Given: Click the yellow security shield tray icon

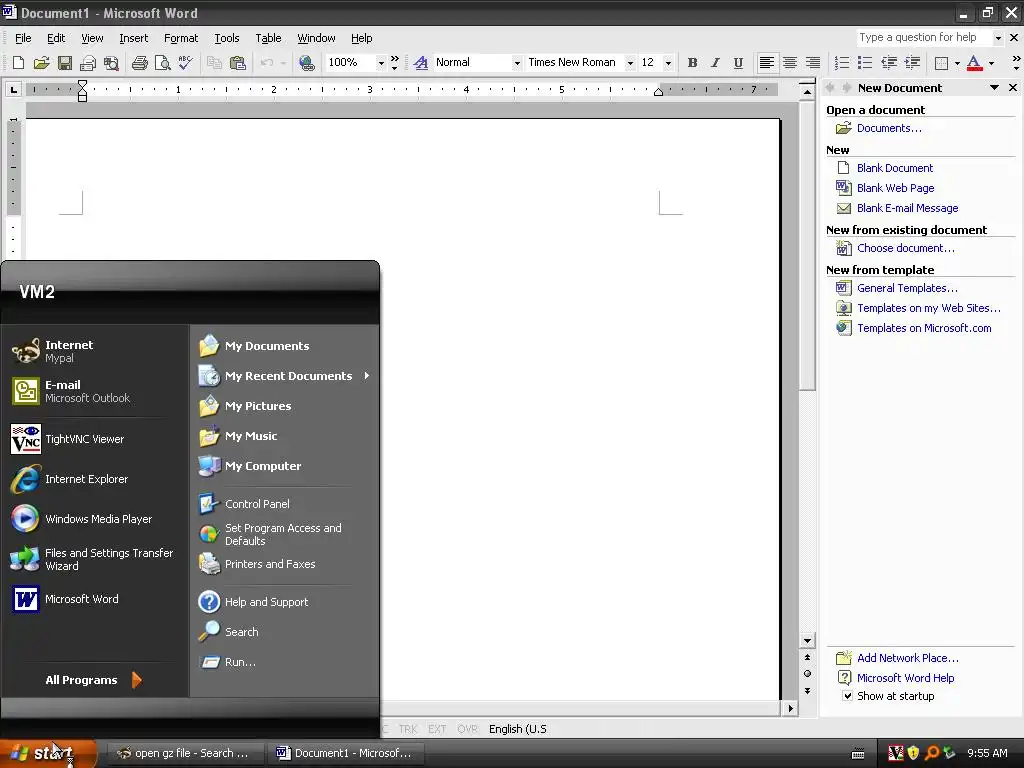Looking at the screenshot, I should (x=914, y=753).
